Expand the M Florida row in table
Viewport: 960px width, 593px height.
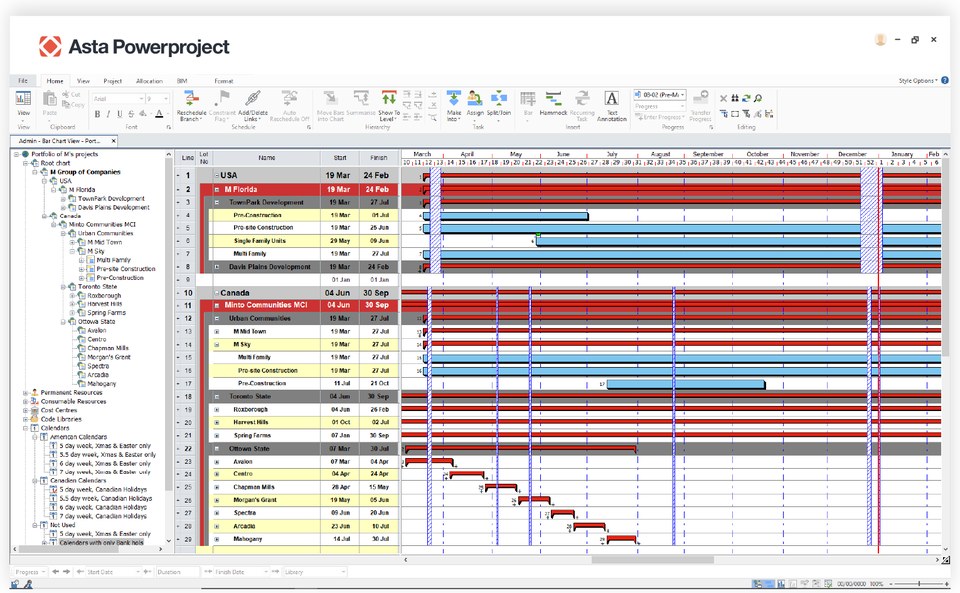[x=217, y=190]
